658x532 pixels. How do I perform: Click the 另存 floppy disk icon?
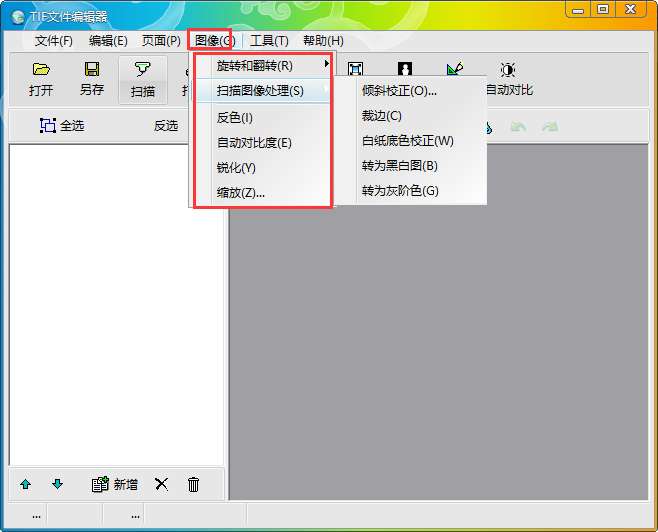click(x=92, y=69)
